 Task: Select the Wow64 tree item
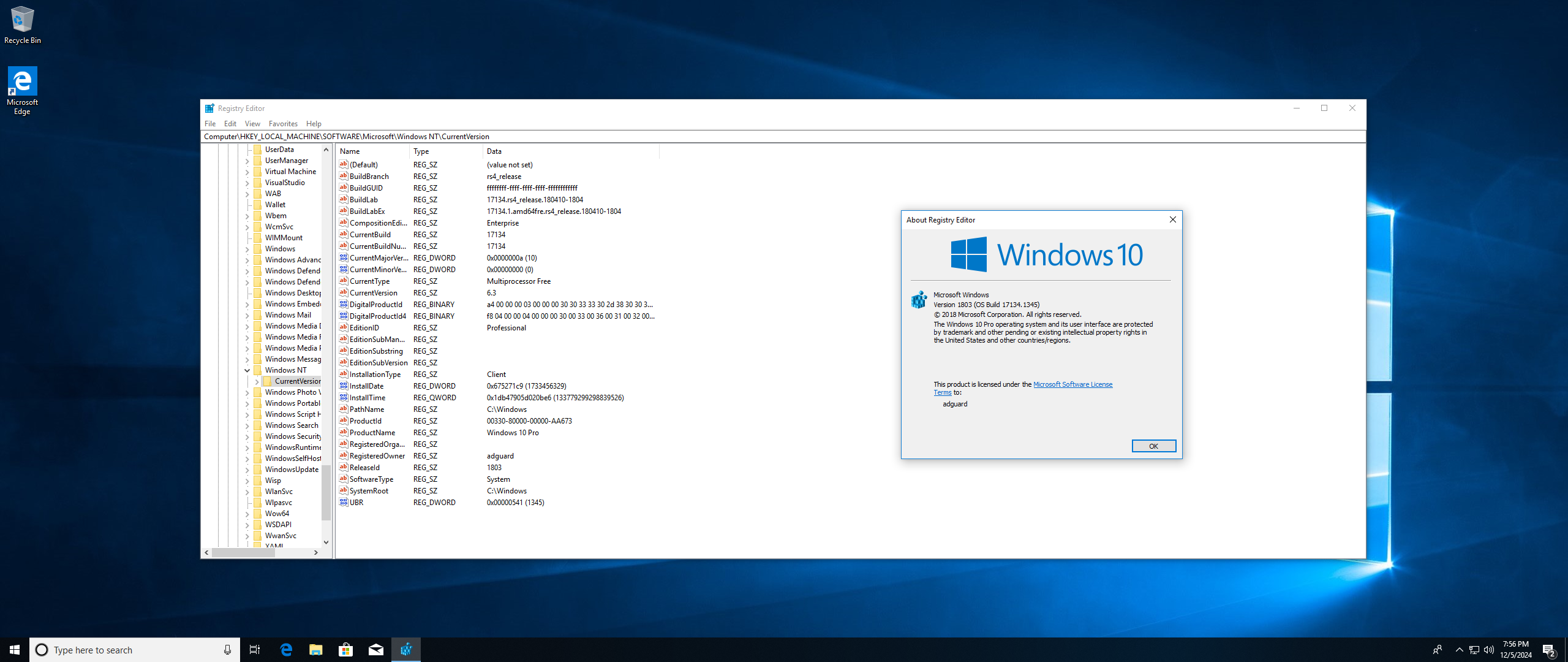(277, 514)
